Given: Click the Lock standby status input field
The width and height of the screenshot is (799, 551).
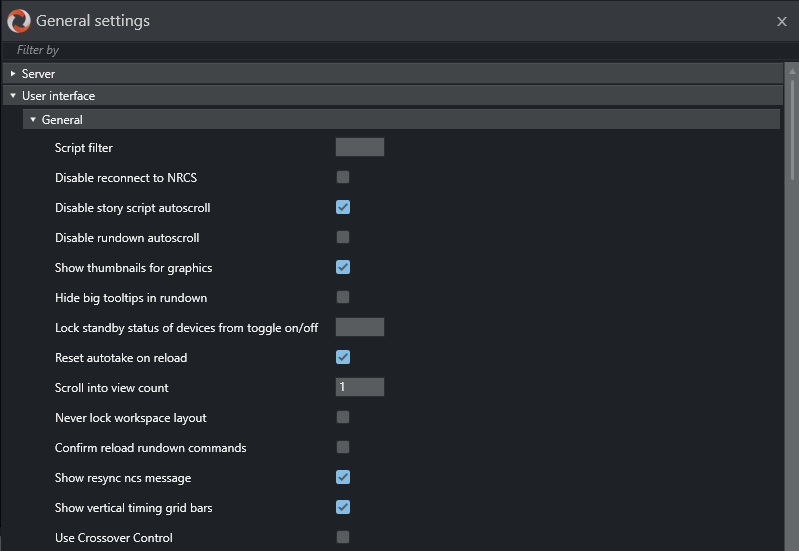Looking at the screenshot, I should [x=359, y=327].
